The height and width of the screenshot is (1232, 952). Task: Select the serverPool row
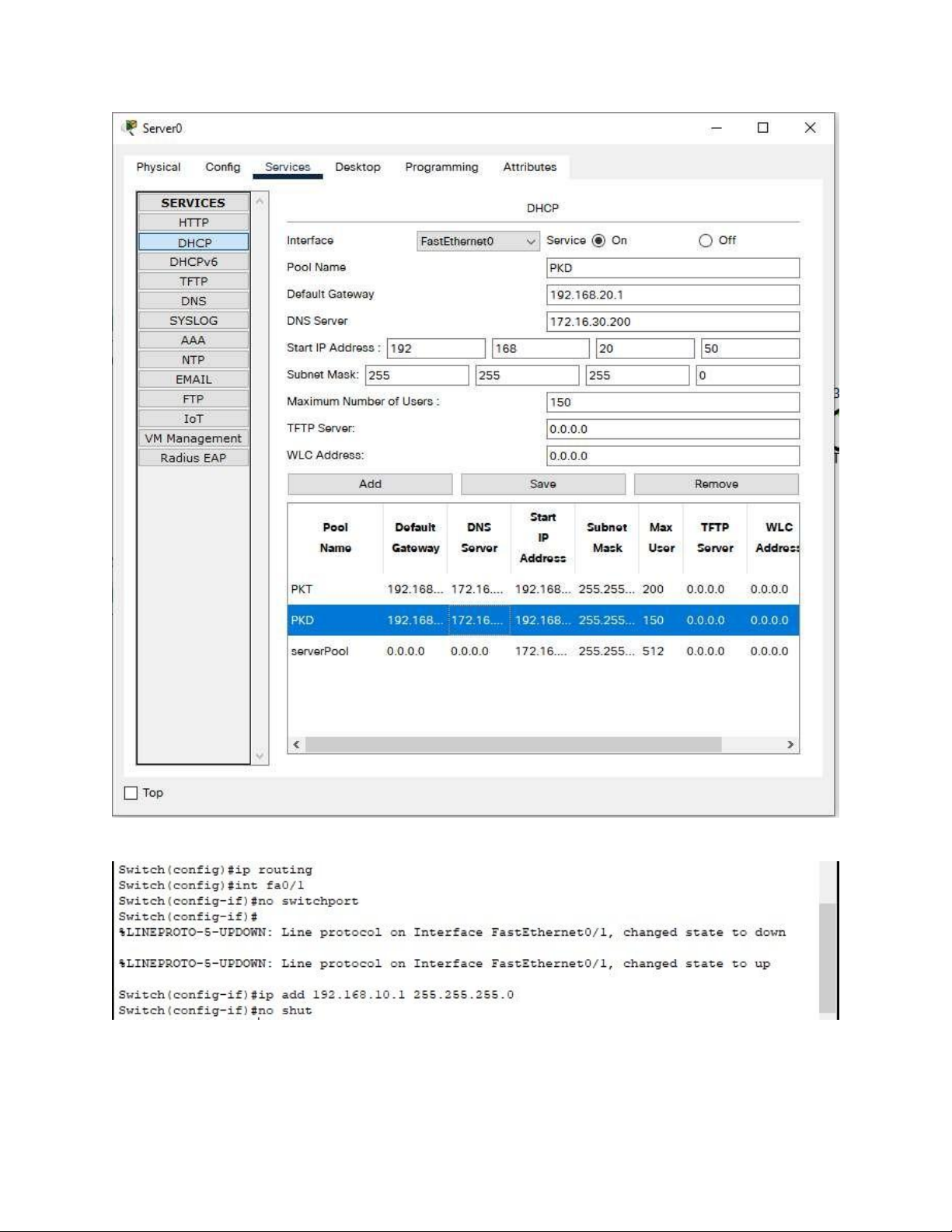tap(543, 651)
